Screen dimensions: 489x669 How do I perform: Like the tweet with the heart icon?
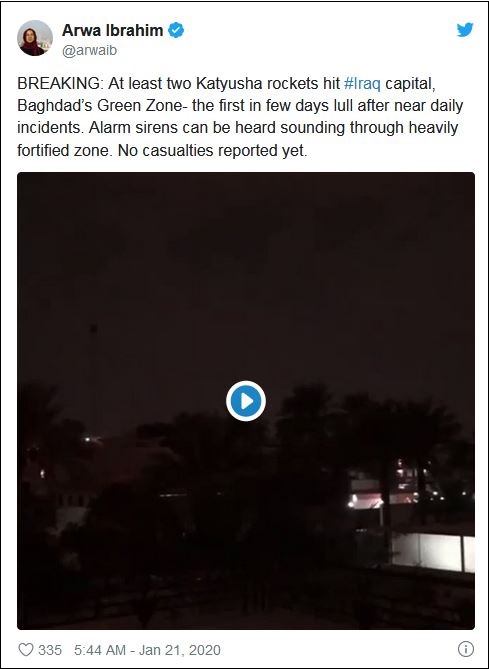click(26, 649)
